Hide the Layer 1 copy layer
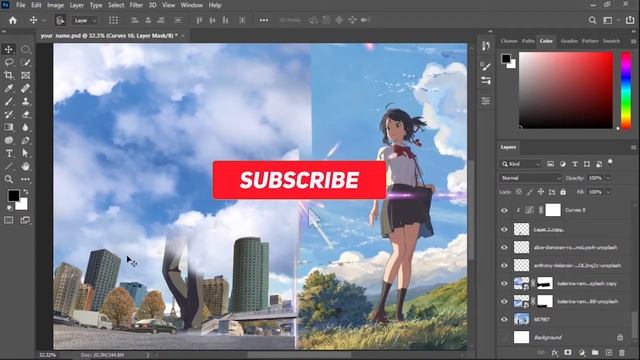Image resolution: width=640 pixels, height=360 pixels. pos(504,229)
